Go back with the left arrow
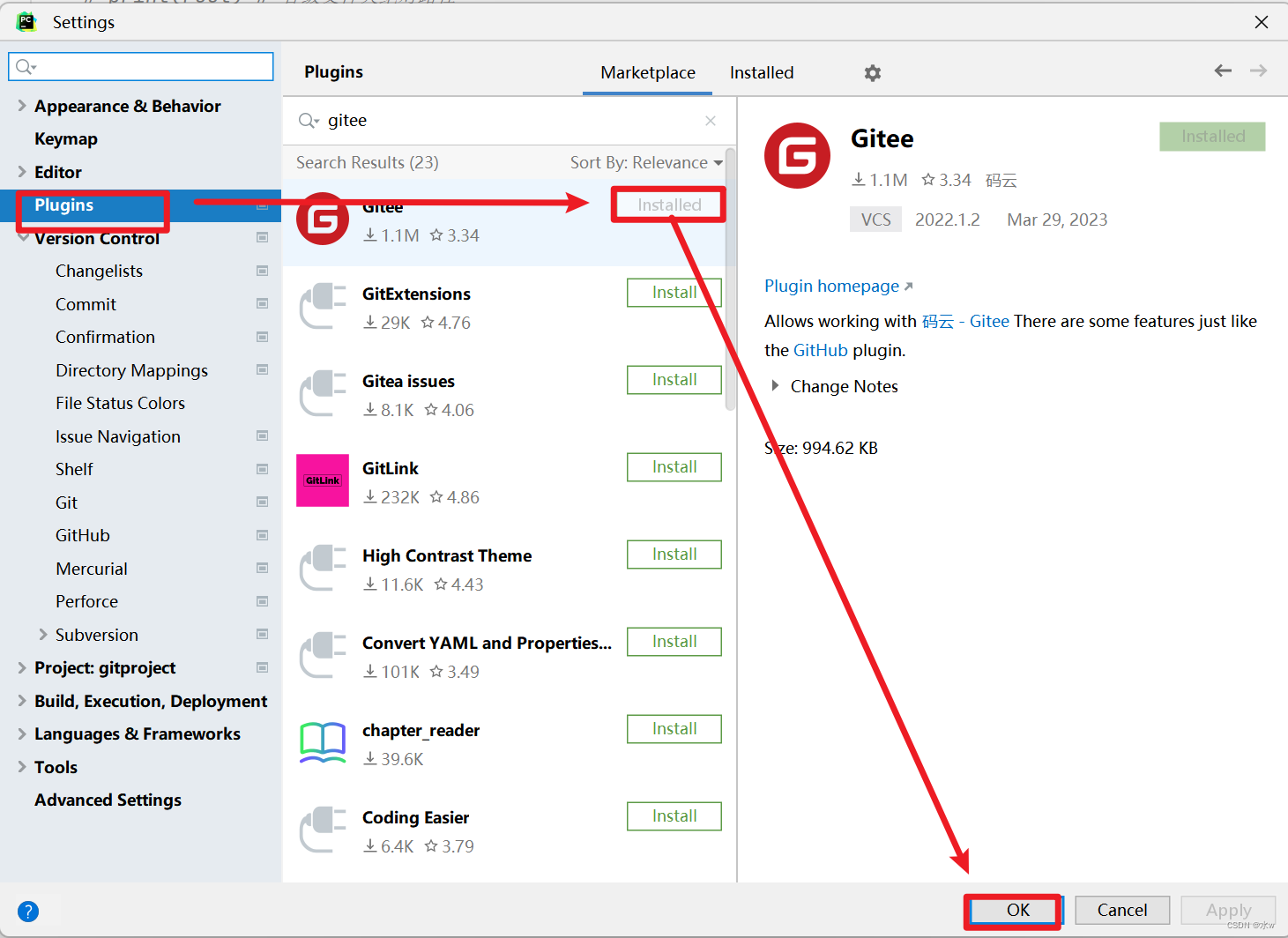Viewport: 1288px width, 938px height. tap(1223, 71)
